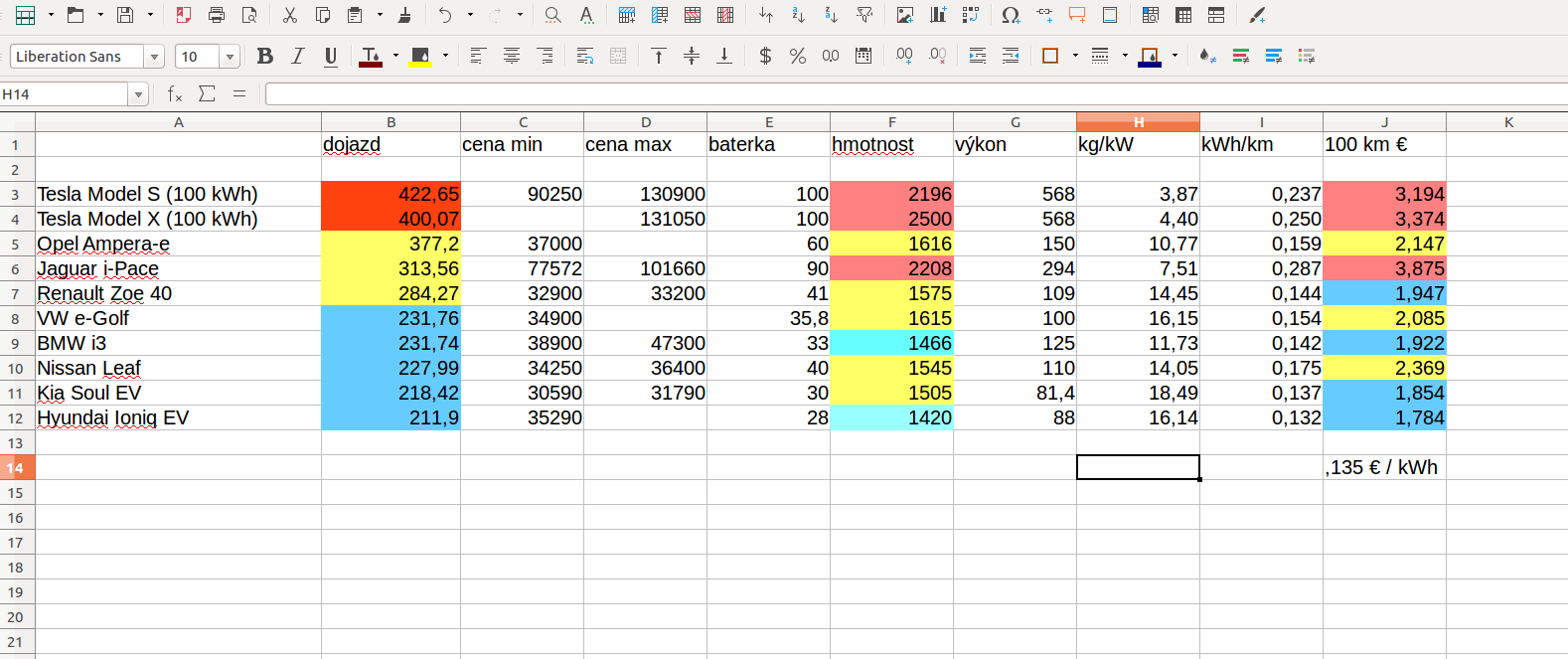The width and height of the screenshot is (1568, 659).
Task: Toggle Align Right
Action: coord(545,56)
